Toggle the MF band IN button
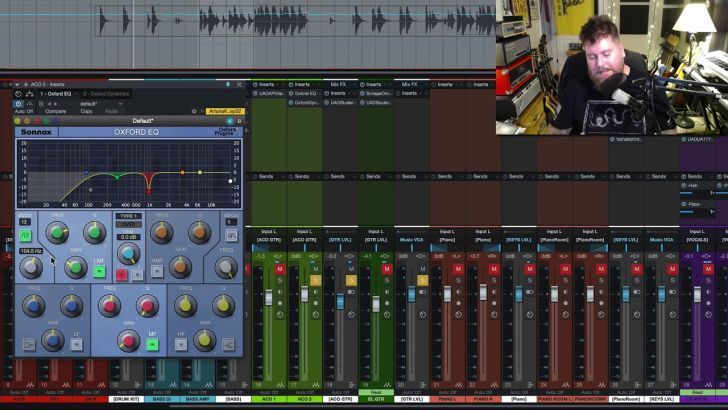 tap(152, 344)
